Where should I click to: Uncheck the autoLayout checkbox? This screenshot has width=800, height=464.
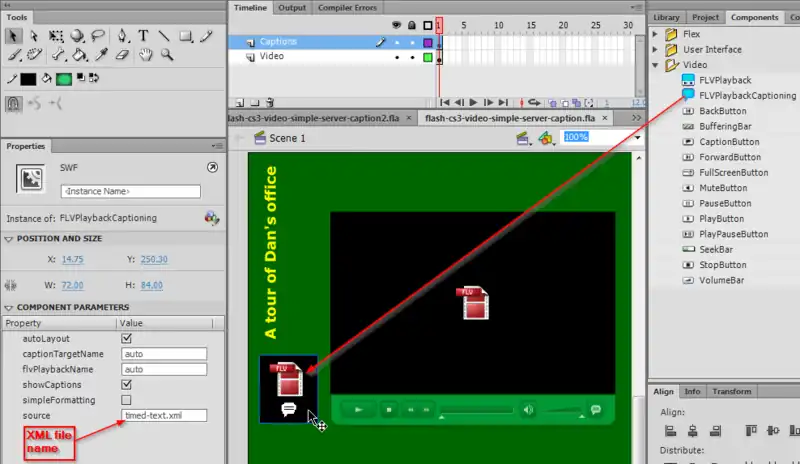pyautogui.click(x=126, y=339)
